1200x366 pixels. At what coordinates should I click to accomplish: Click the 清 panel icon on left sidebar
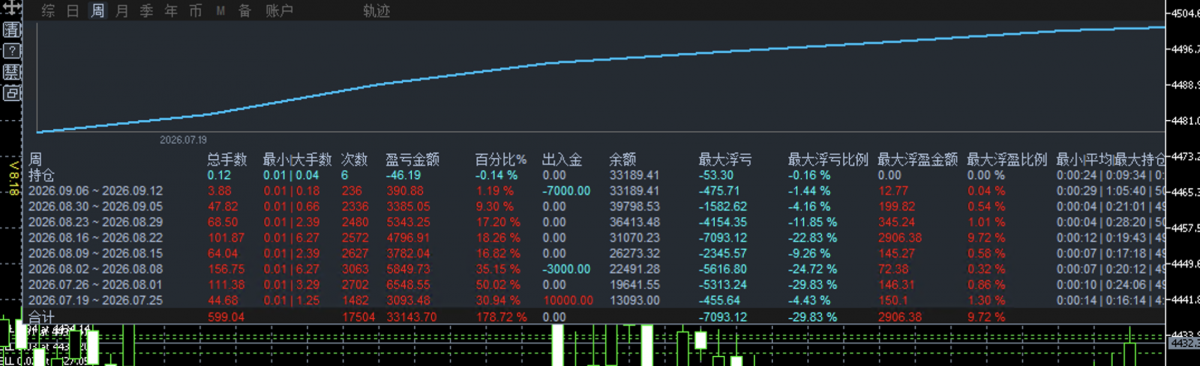click(12, 31)
